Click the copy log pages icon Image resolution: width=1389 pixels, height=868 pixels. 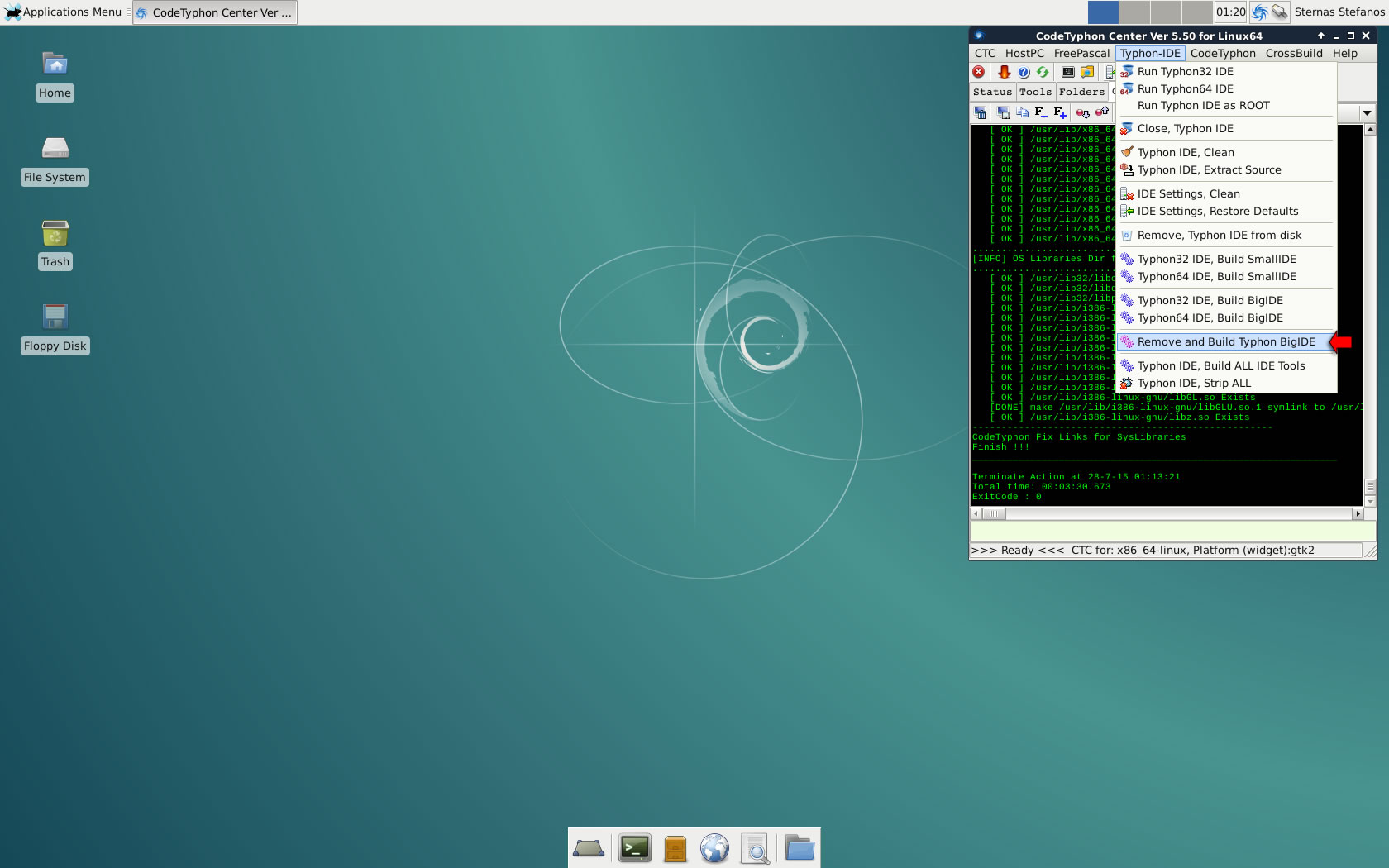(x=1022, y=112)
